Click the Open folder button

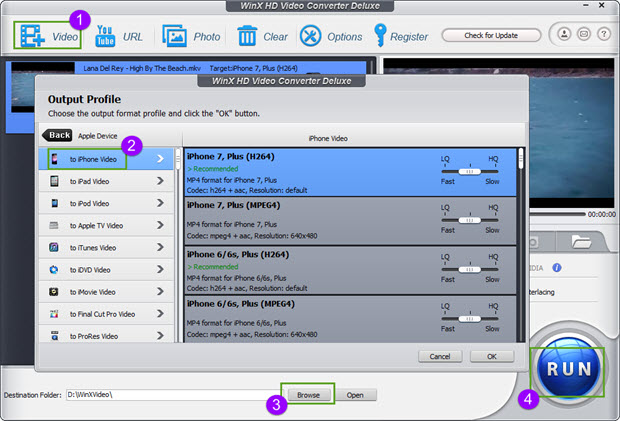[355, 395]
